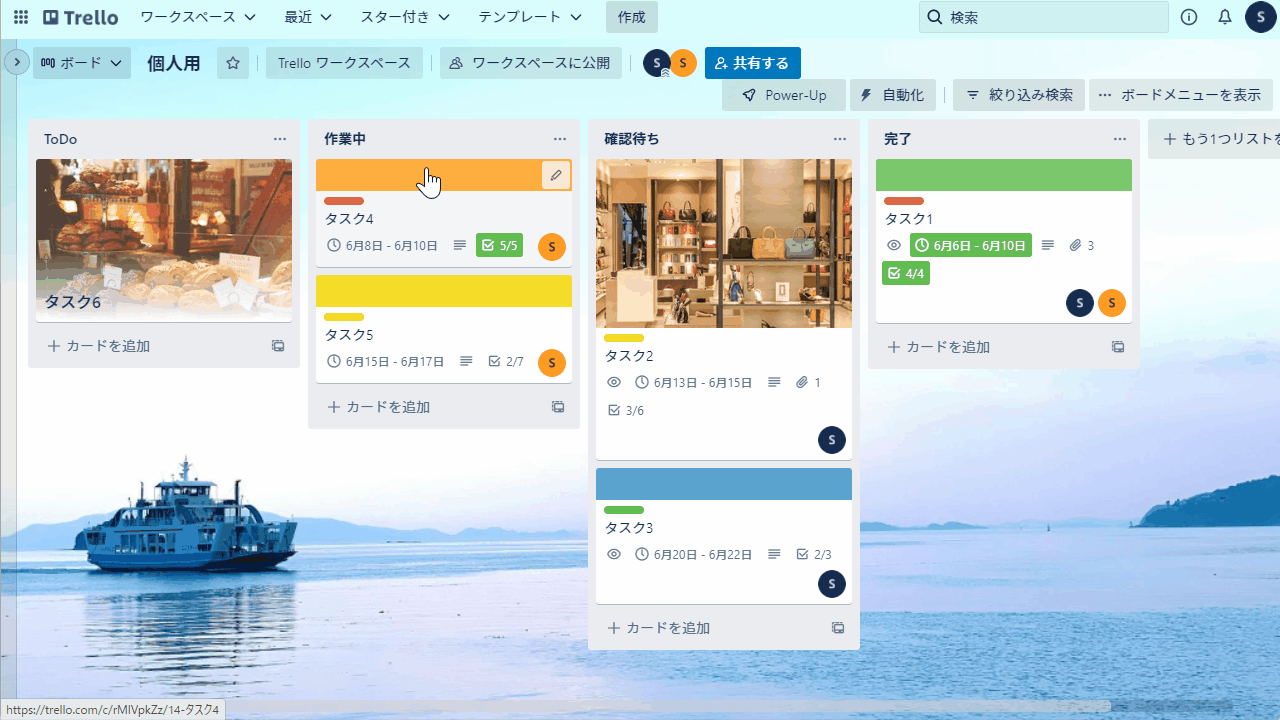Image resolution: width=1280 pixels, height=720 pixels.
Task: Toggle the 6月6日 - 6月10日 due date badge
Action: tap(971, 245)
